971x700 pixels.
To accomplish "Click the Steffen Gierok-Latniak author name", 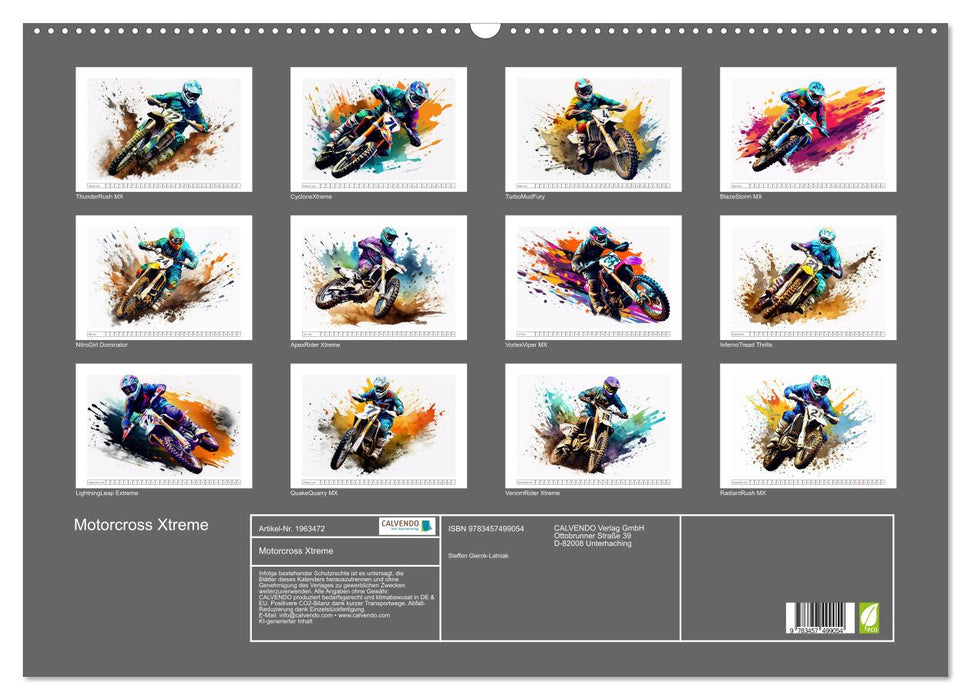I will 477,555.
